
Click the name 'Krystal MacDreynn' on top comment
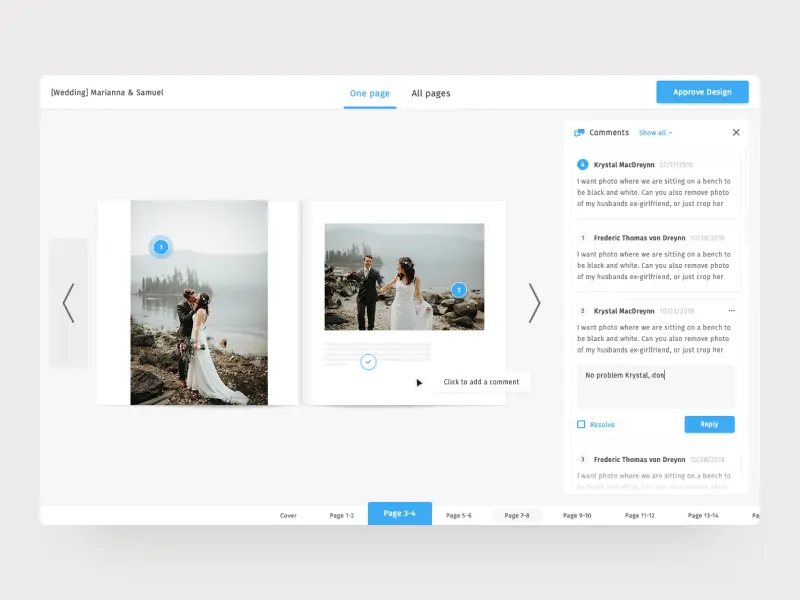[623, 165]
